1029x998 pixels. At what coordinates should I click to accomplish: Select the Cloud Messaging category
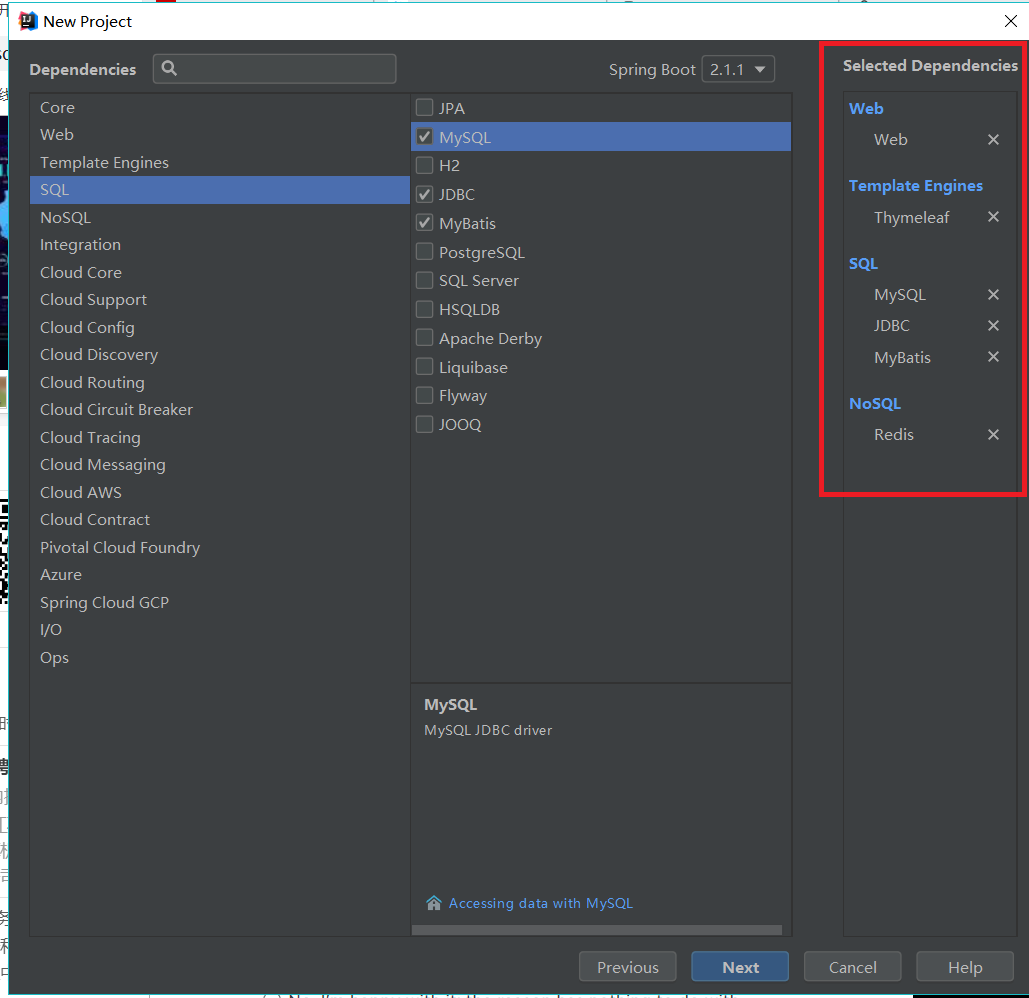220,465
